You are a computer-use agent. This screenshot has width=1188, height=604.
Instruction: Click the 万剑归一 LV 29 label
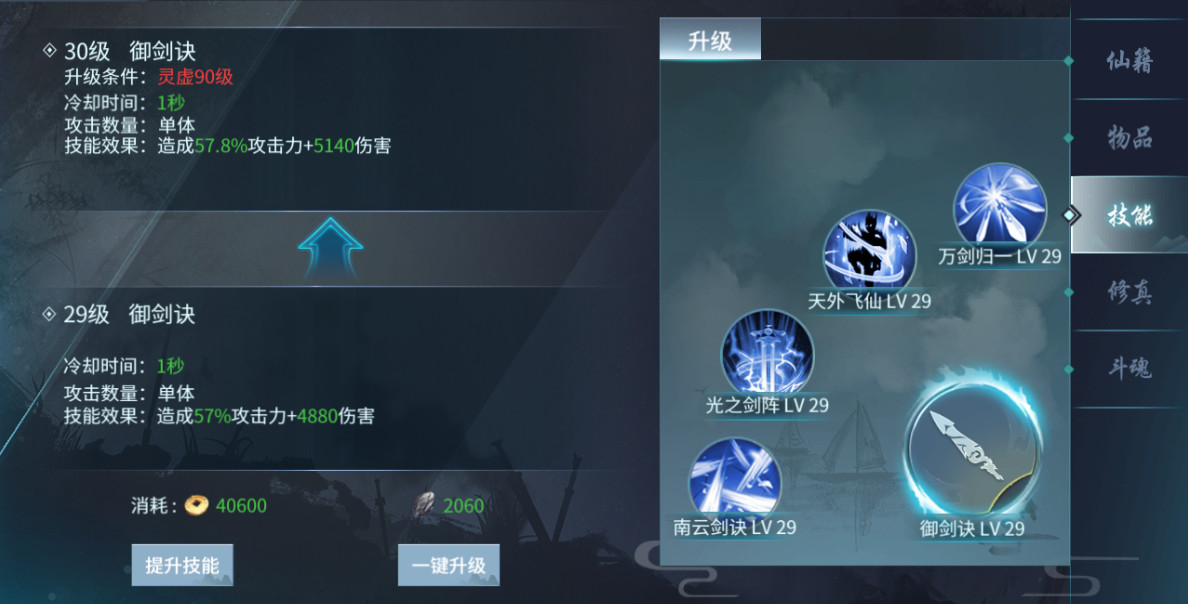point(1000,257)
